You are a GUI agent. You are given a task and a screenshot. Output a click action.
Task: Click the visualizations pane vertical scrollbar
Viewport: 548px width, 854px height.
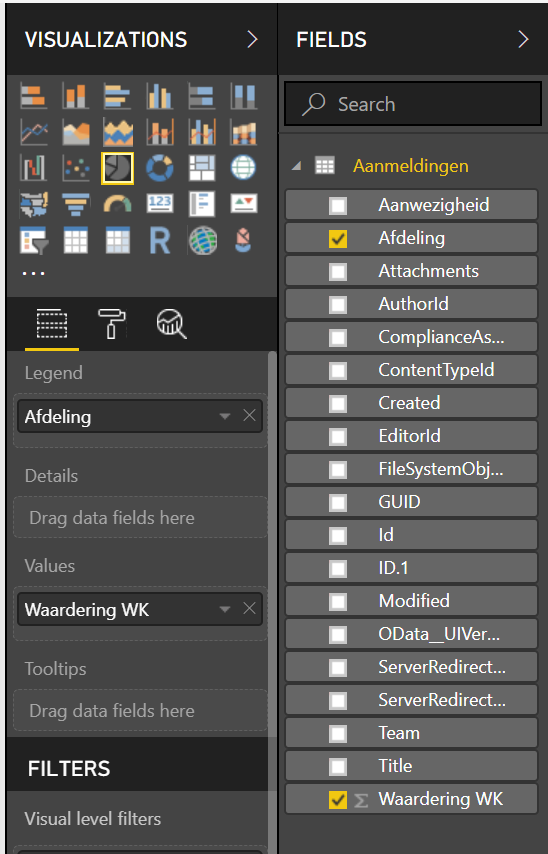(x=272, y=545)
